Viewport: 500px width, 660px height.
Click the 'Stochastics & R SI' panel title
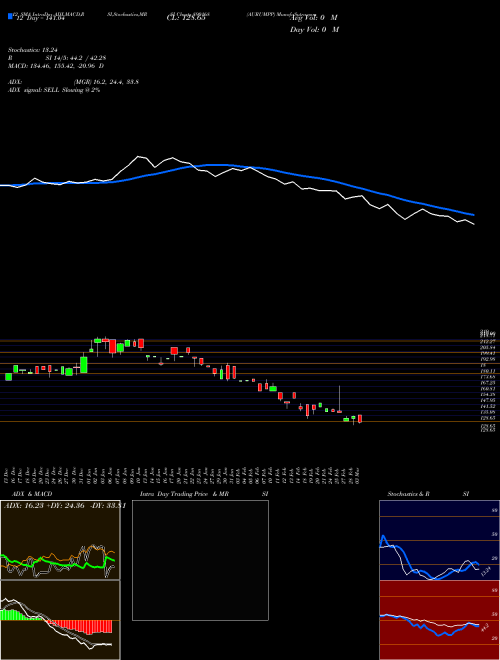[428, 494]
